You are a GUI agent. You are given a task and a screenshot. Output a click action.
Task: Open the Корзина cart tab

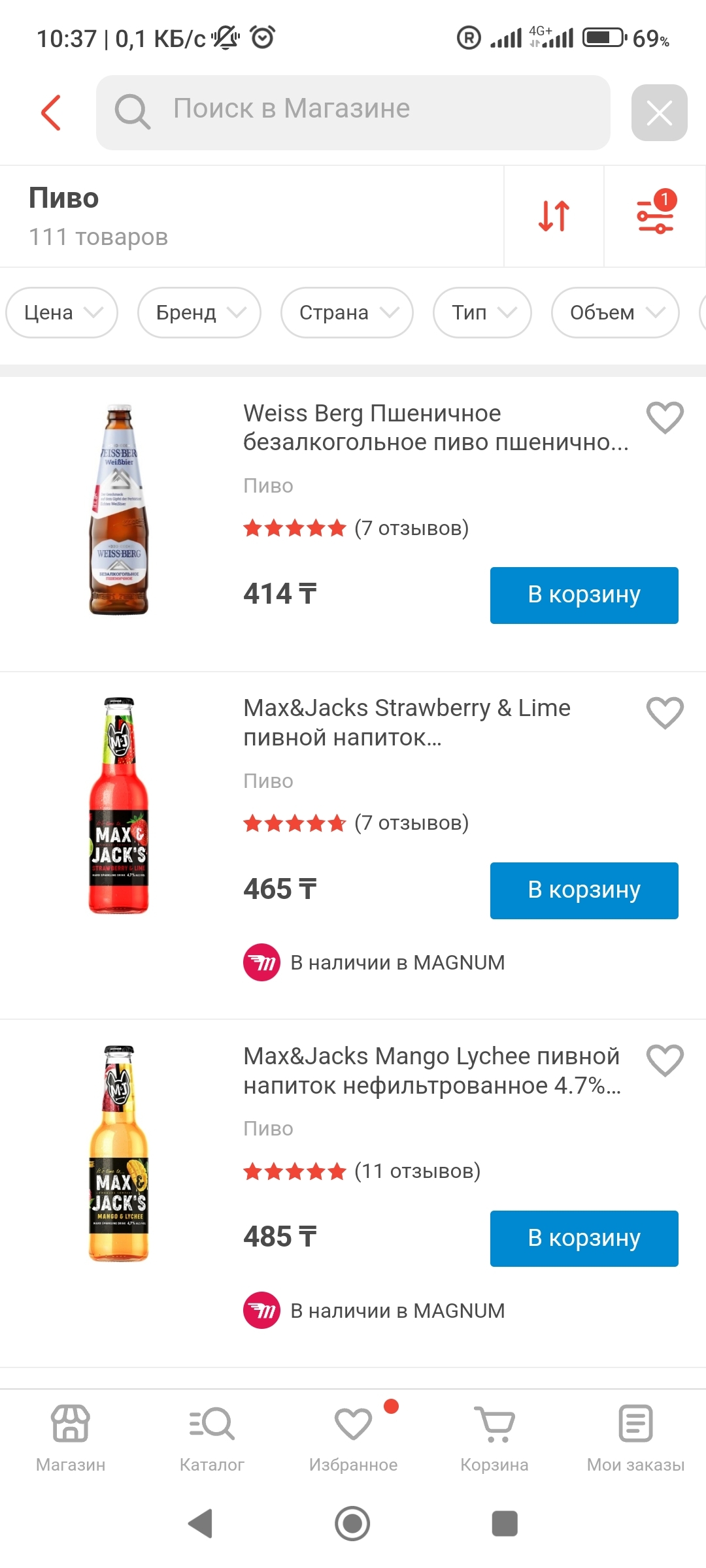494,1439
